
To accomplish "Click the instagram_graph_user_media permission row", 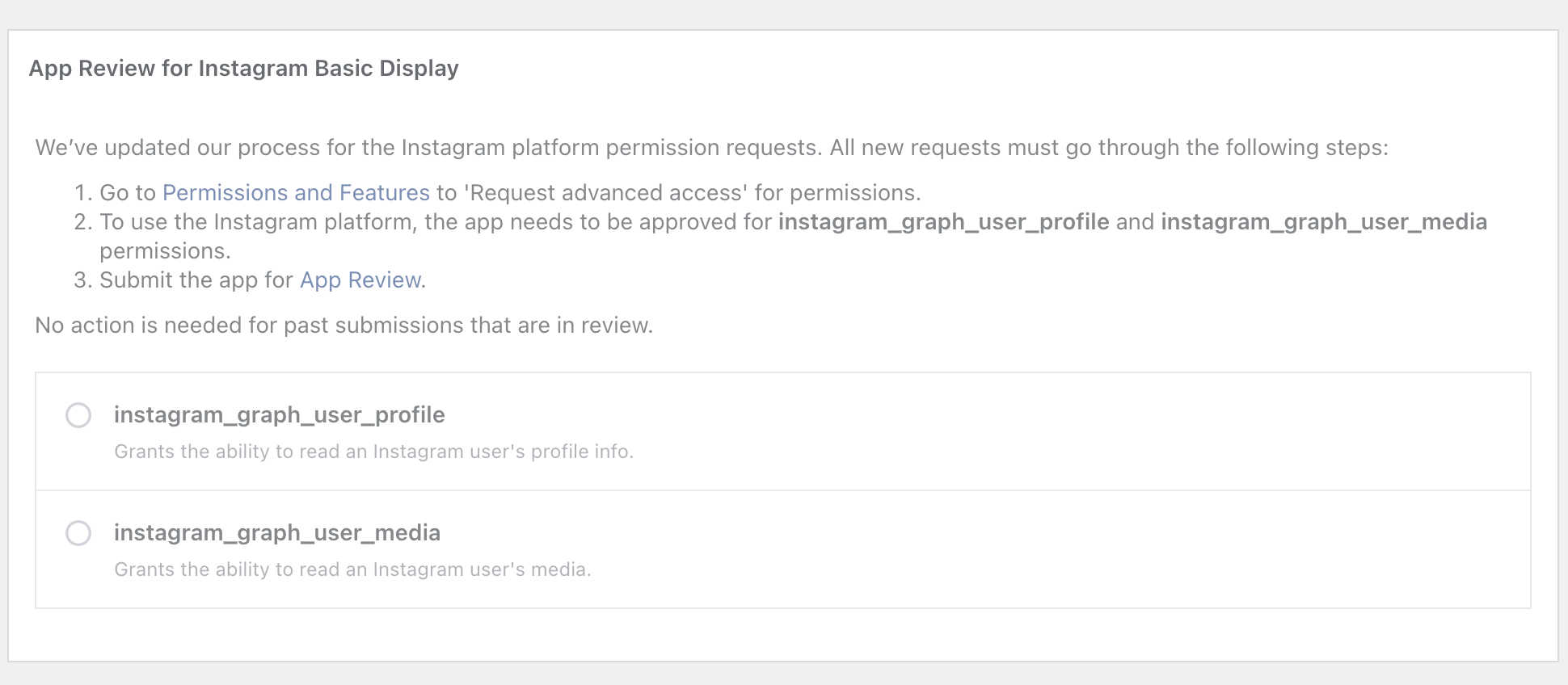I will click(784, 548).
